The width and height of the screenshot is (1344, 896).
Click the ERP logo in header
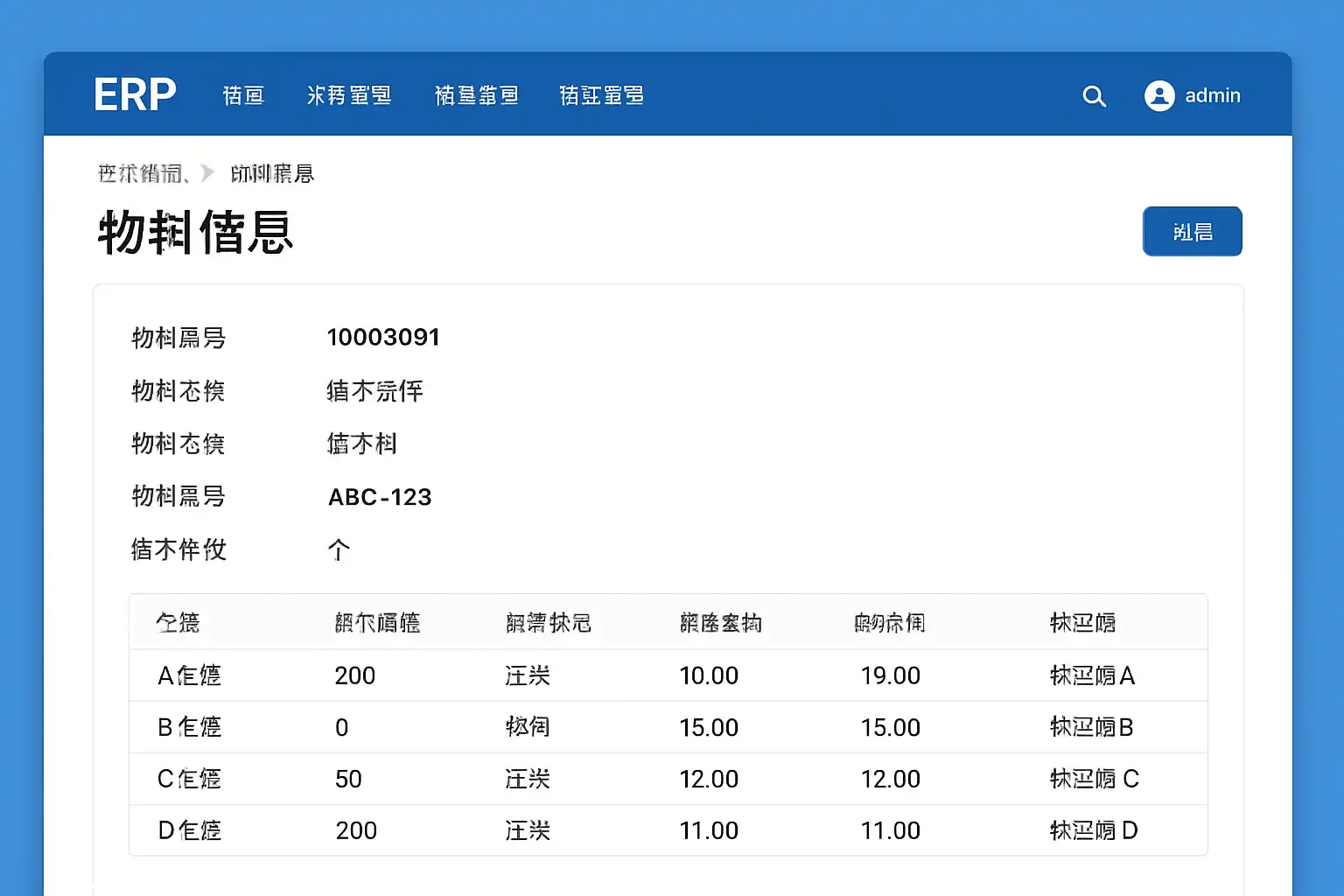pyautogui.click(x=135, y=95)
